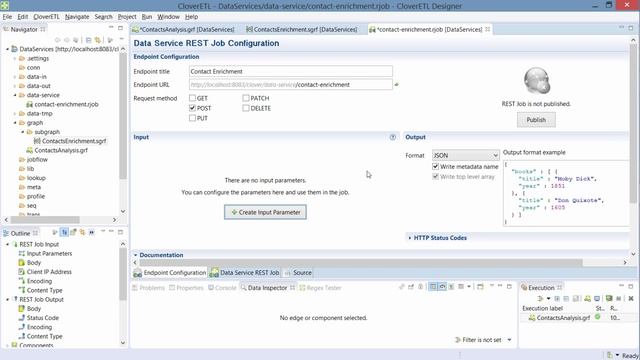Click the profile folder icon
The image size is (640, 360).
point(22,196)
